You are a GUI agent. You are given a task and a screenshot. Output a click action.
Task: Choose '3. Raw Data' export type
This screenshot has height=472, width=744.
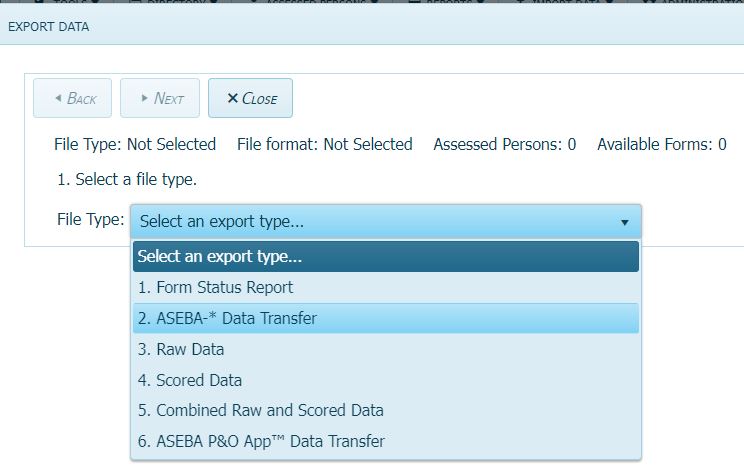point(386,350)
